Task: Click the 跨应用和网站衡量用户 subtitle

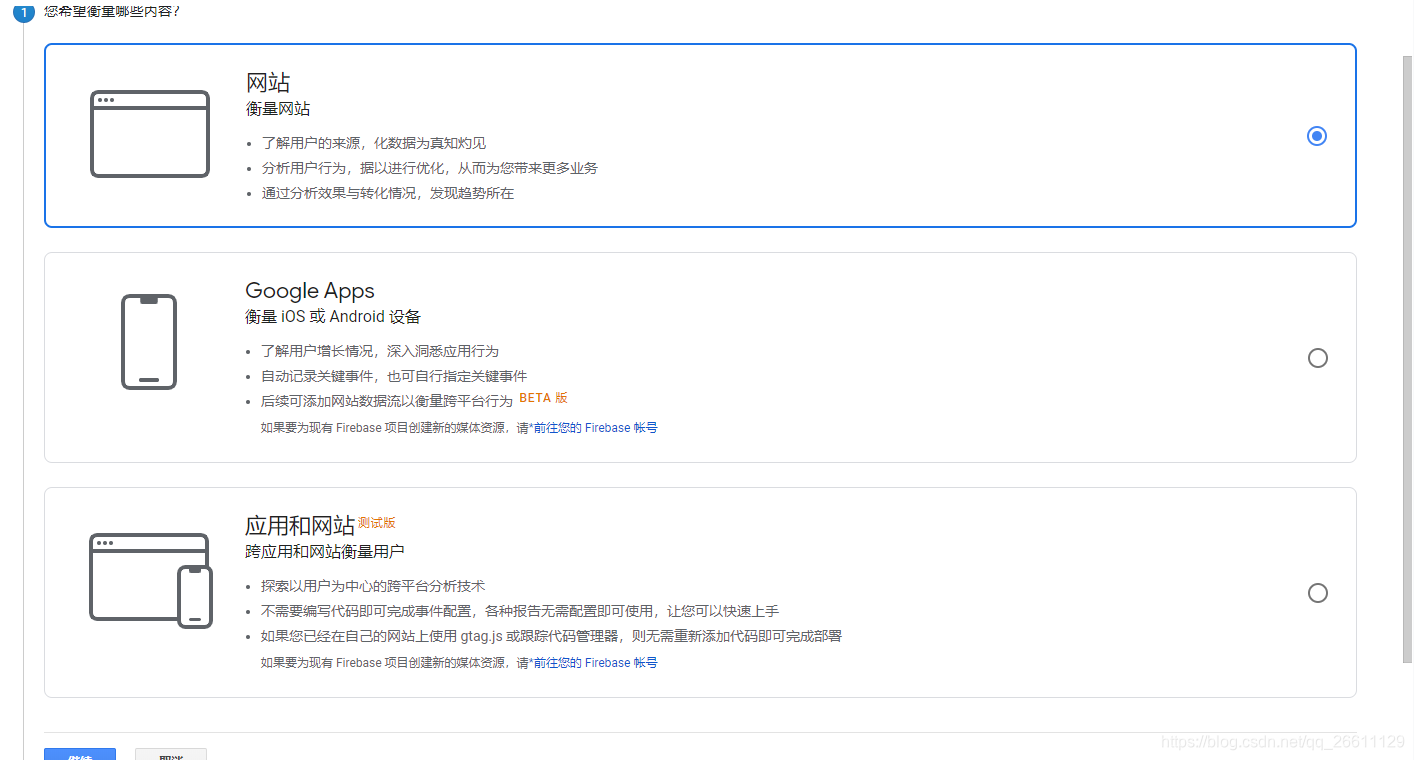Action: click(325, 552)
